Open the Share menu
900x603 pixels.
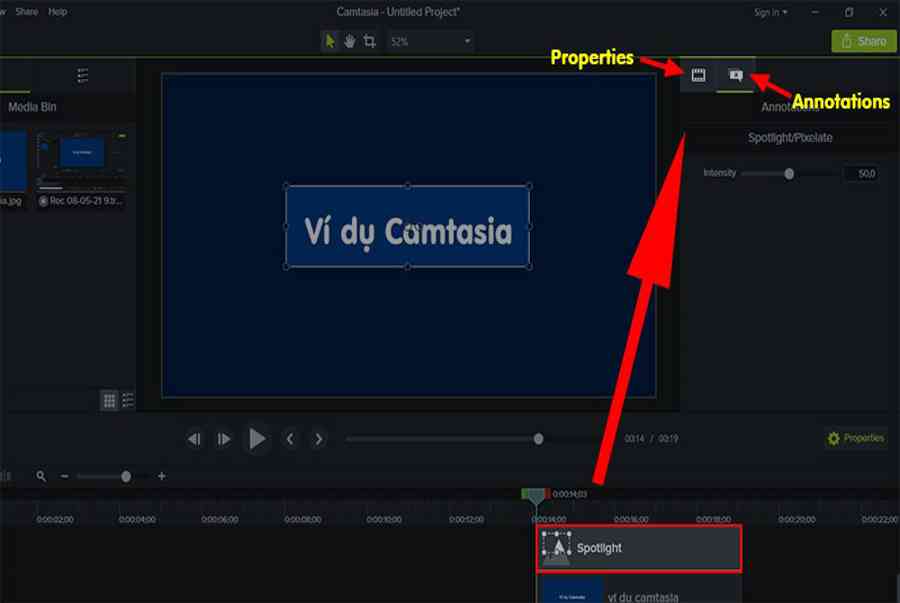(x=26, y=11)
